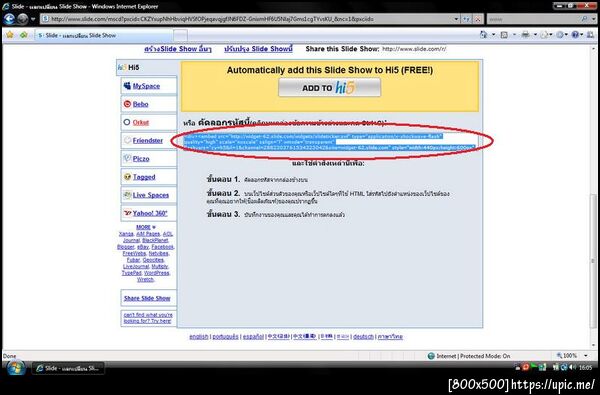Expand the MORE sites list arrow
The image size is (600, 395).
(154, 227)
